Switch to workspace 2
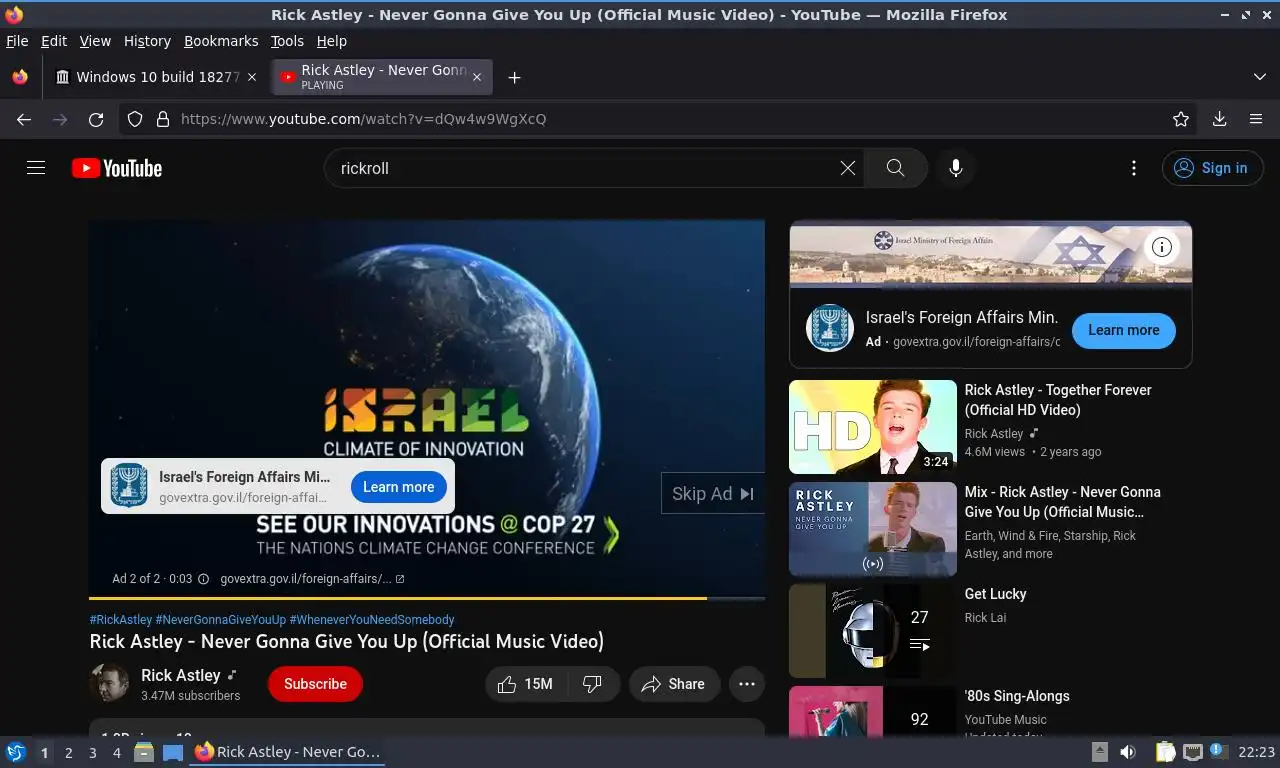 68,753
